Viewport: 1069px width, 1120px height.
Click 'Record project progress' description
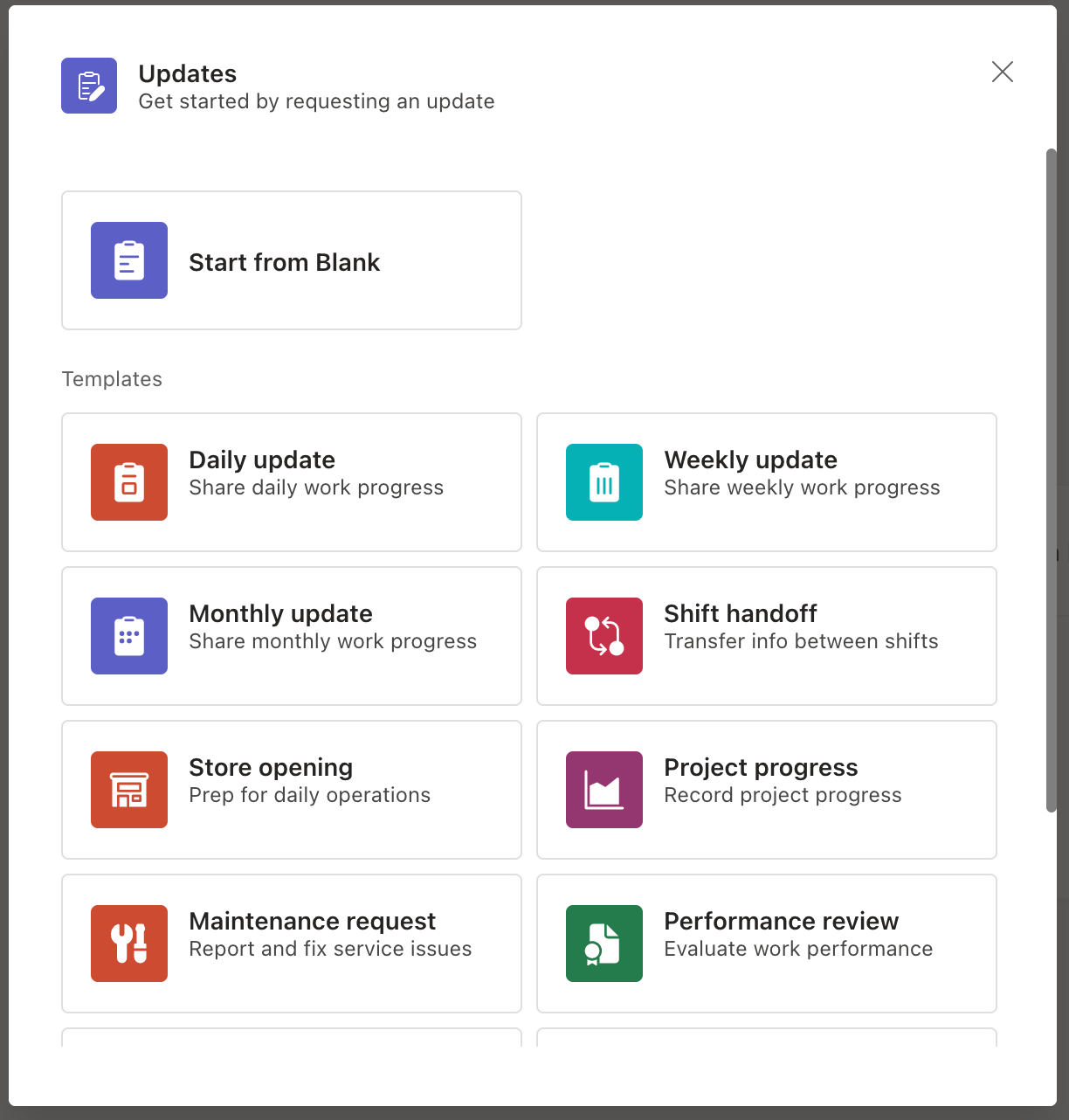783,795
